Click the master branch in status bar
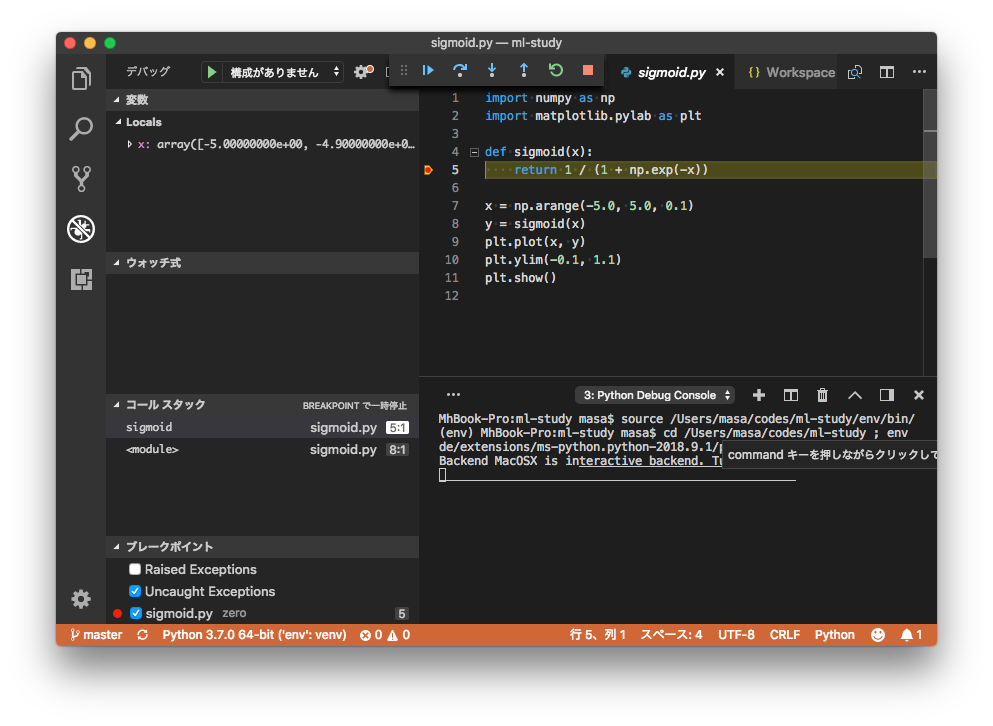This screenshot has width=993, height=726. (96, 635)
